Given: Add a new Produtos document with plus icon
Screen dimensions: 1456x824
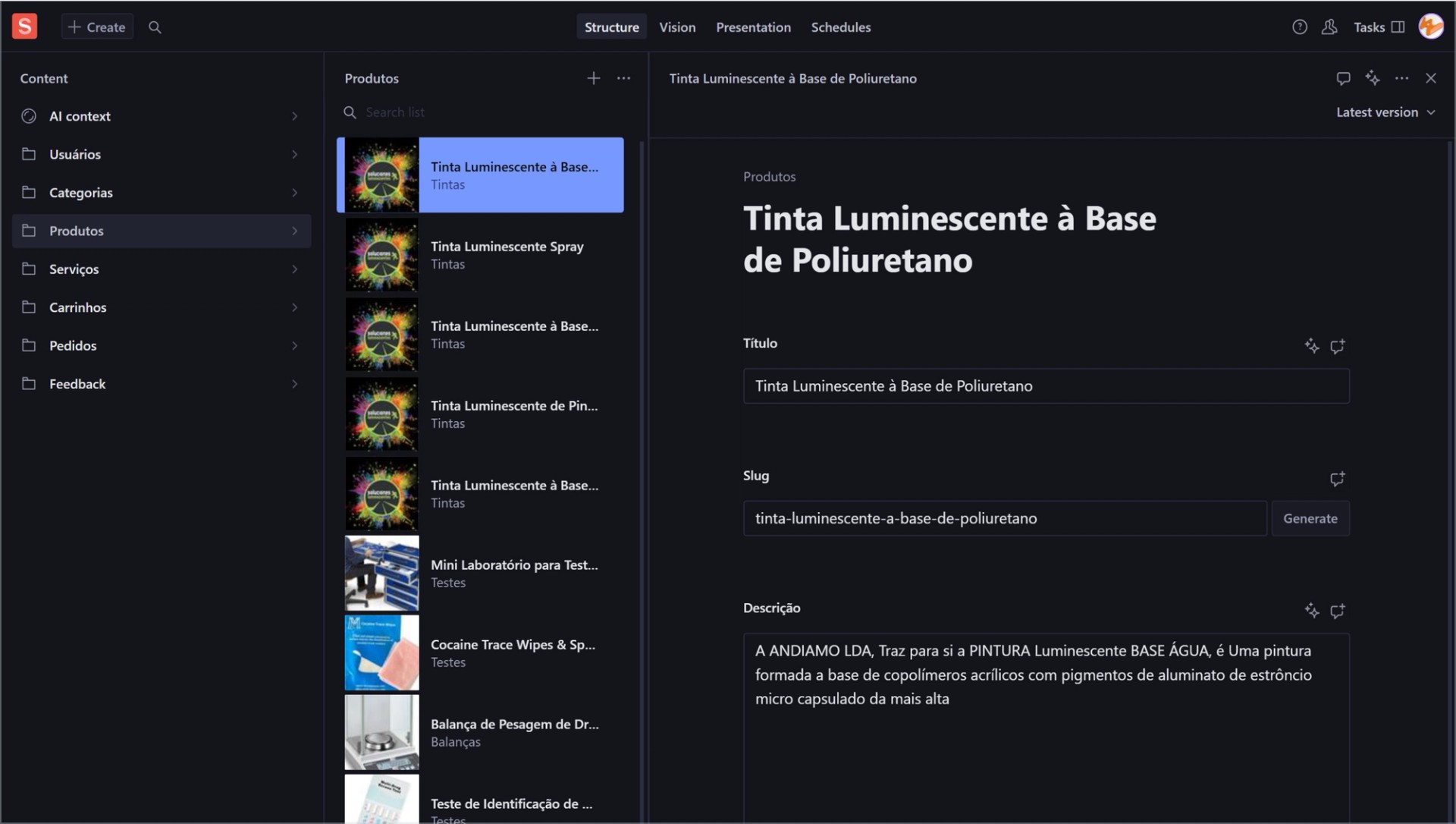Looking at the screenshot, I should (593, 78).
